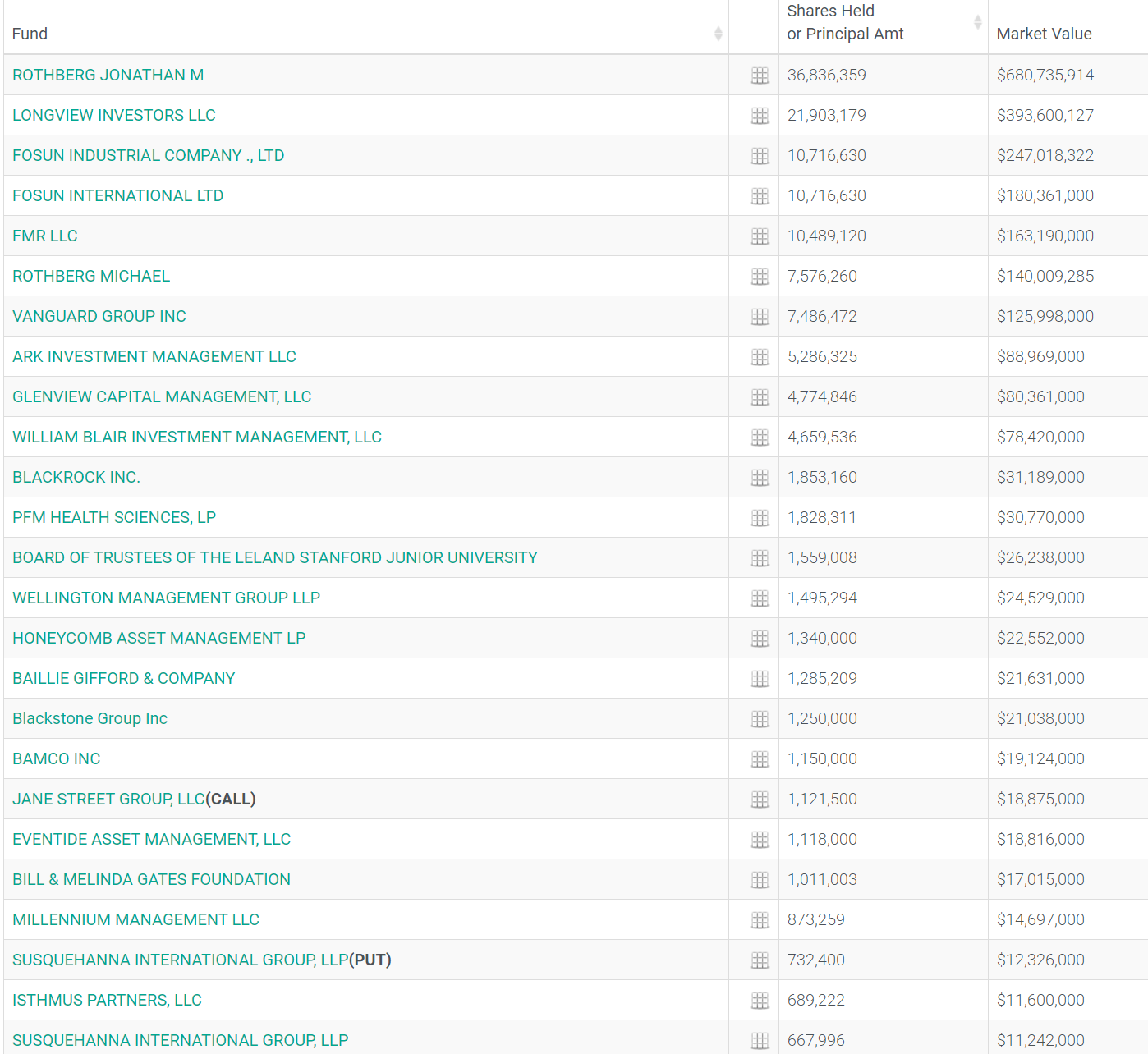Click the Market Value column header
This screenshot has height=1054, width=1148.
[x=1044, y=34]
